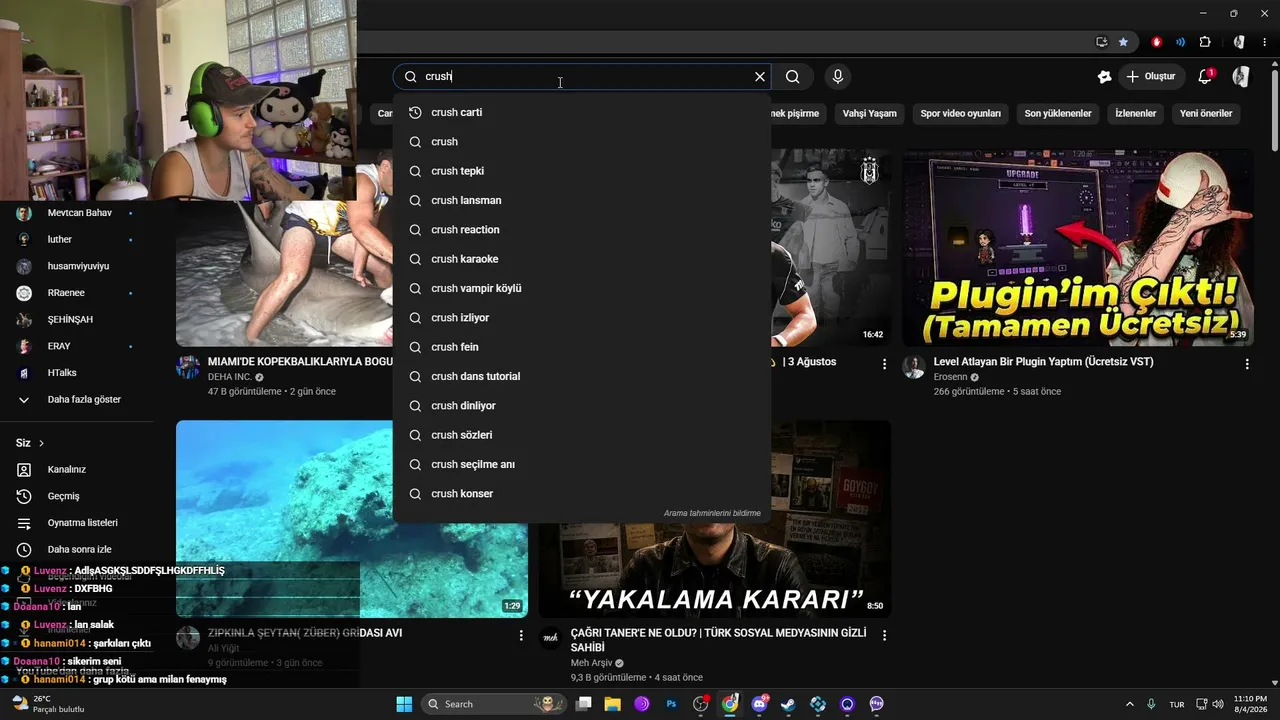Open the HTalks subscription

coord(76,373)
